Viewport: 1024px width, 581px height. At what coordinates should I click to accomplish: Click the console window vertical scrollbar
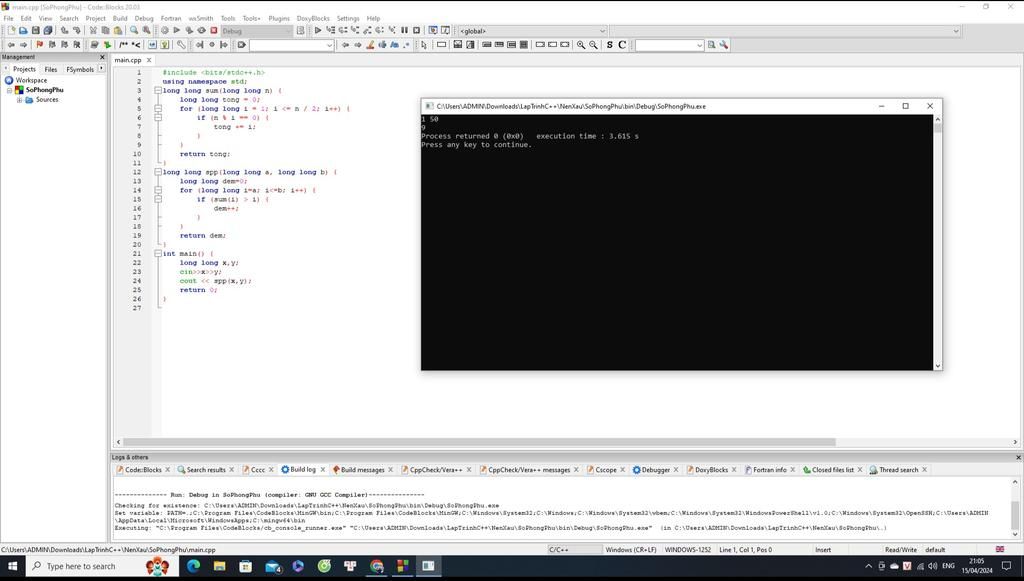pyautogui.click(x=938, y=128)
